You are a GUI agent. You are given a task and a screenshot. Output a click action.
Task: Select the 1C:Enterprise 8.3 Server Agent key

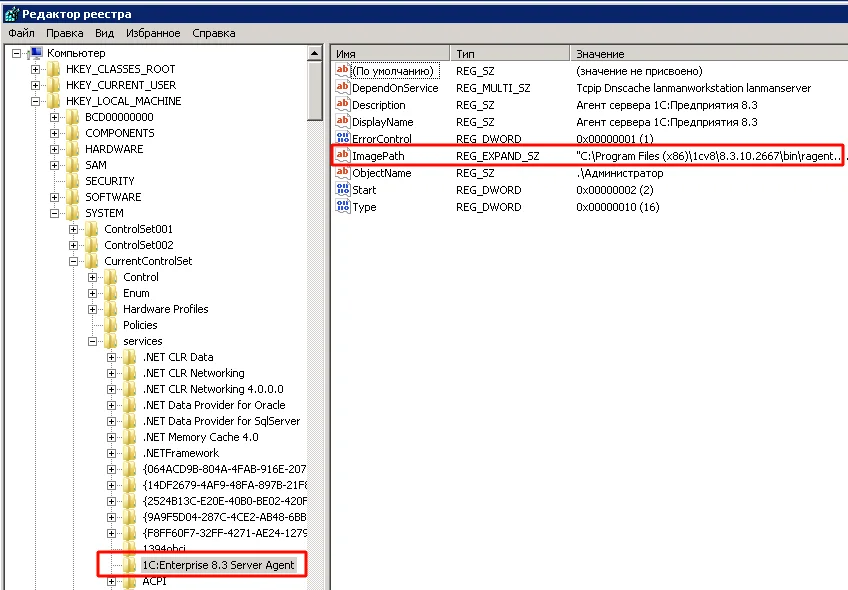point(217,565)
